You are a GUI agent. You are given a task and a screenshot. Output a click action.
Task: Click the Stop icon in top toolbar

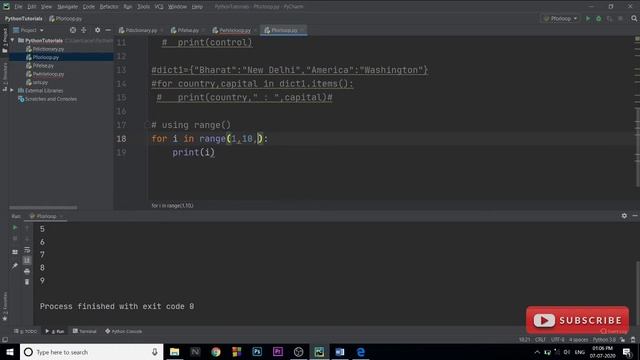[x=620, y=18]
